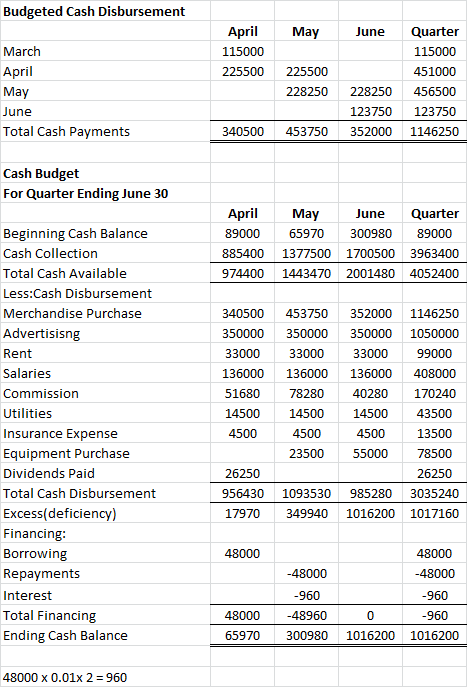Select the 349940 May excess cell
This screenshot has height=687, width=467.
pyautogui.click(x=306, y=513)
